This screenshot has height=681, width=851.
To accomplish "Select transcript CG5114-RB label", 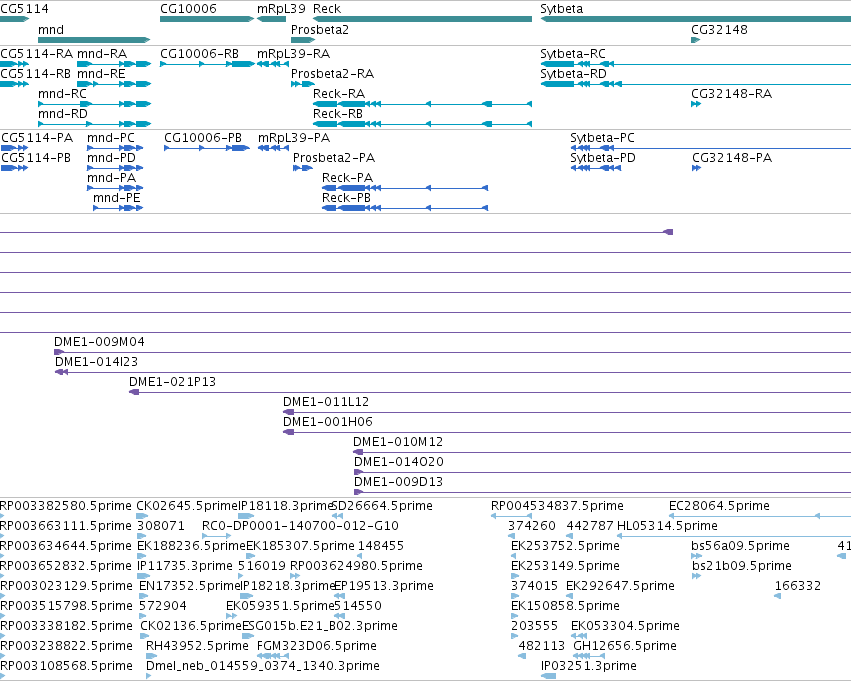I will coord(36,74).
